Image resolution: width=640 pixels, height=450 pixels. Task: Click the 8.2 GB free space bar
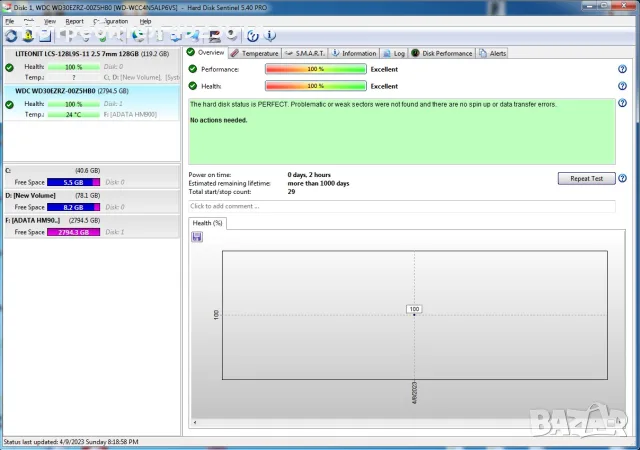[x=73, y=207]
